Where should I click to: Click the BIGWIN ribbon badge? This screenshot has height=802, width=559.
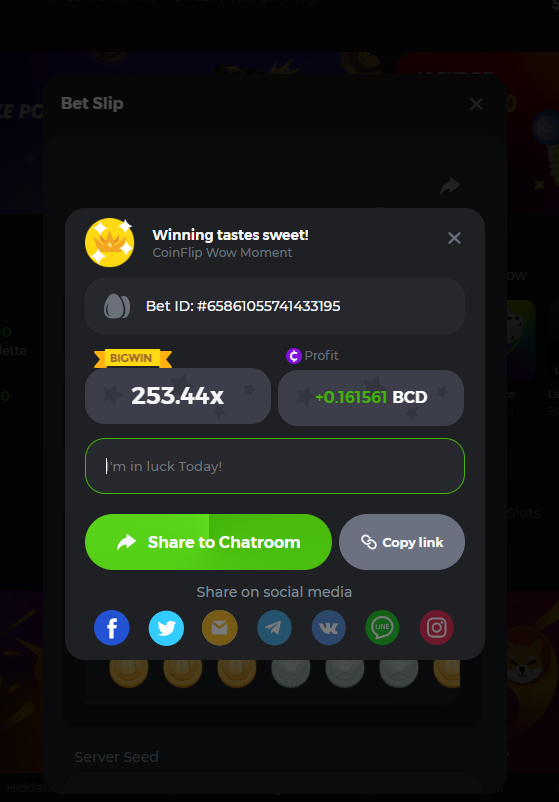pos(132,358)
